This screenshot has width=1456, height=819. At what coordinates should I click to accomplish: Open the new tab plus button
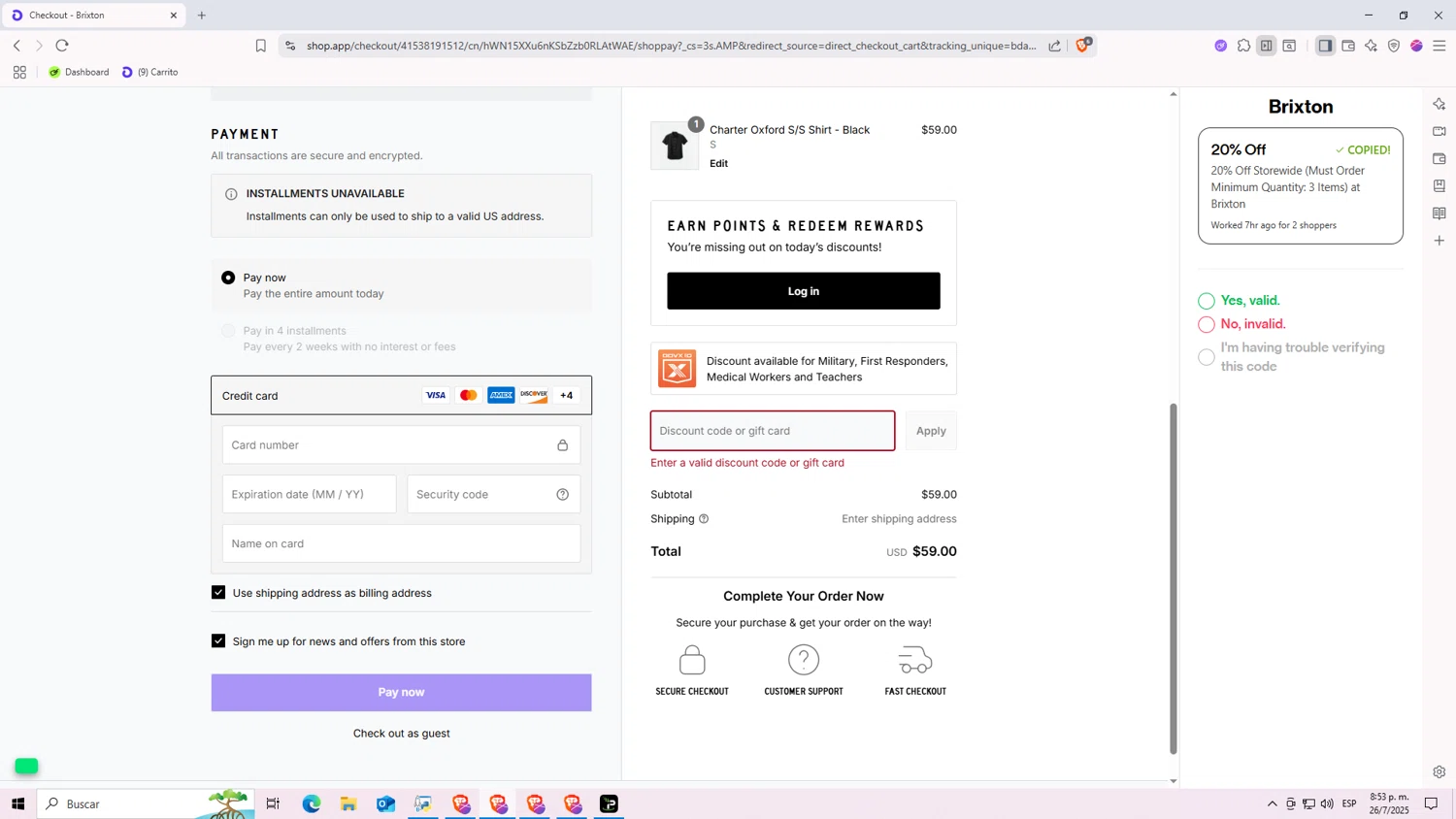(x=202, y=16)
